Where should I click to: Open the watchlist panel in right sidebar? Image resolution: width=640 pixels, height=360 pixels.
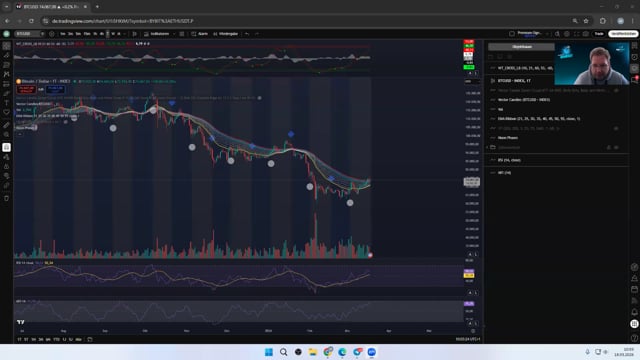tap(634, 46)
